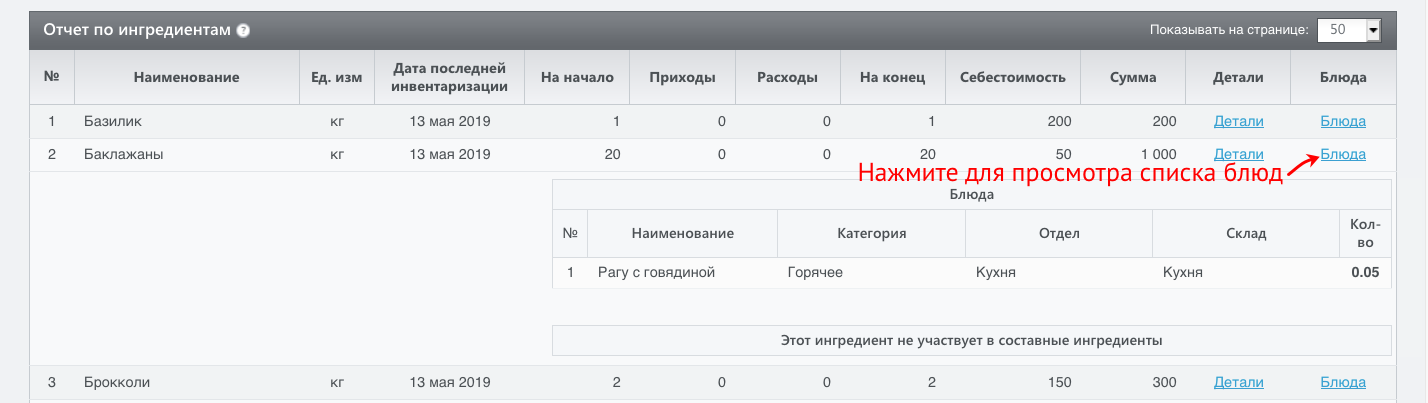
Task: Click the На начало column header
Action: point(577,78)
